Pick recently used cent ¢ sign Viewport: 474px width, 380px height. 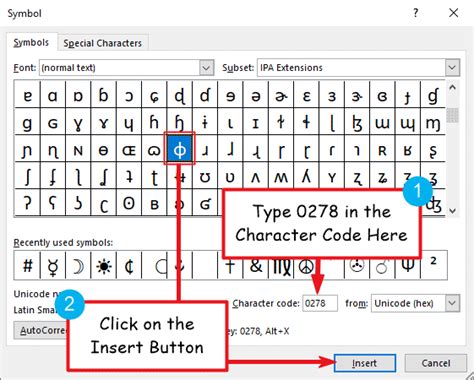(x=129, y=266)
